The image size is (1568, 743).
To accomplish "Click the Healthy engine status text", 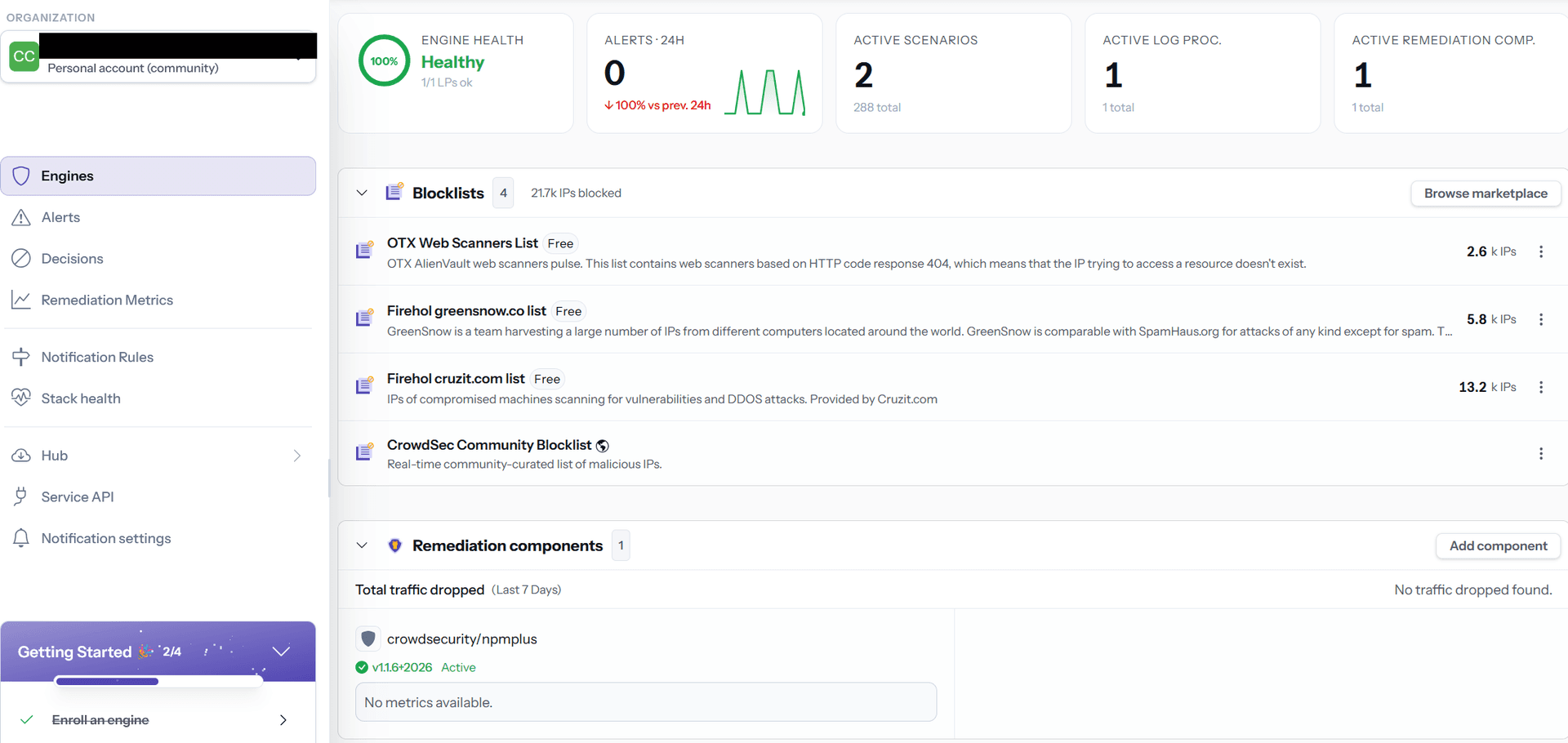I will coord(452,62).
